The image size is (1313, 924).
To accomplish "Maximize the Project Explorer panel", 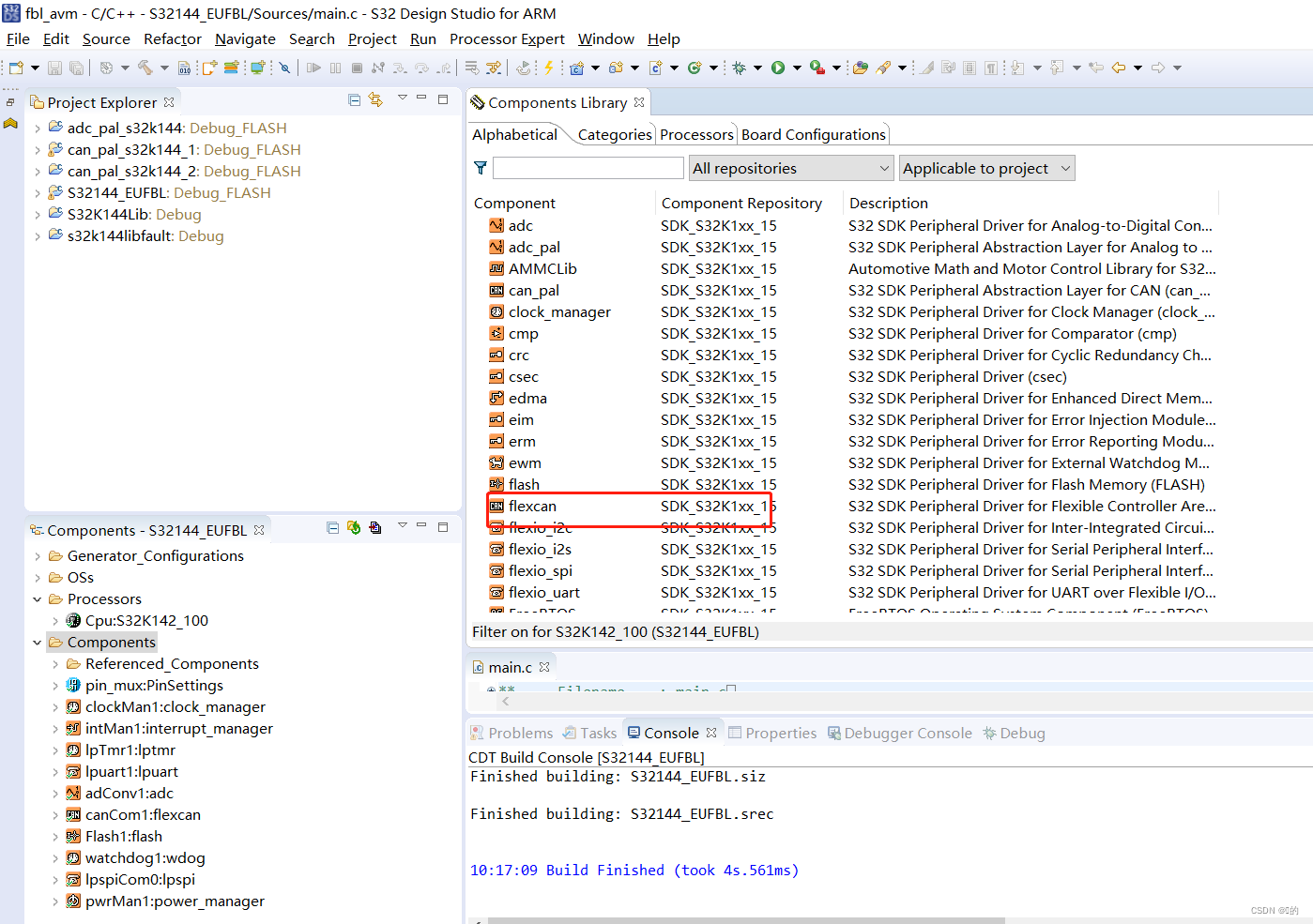I will click(x=443, y=98).
